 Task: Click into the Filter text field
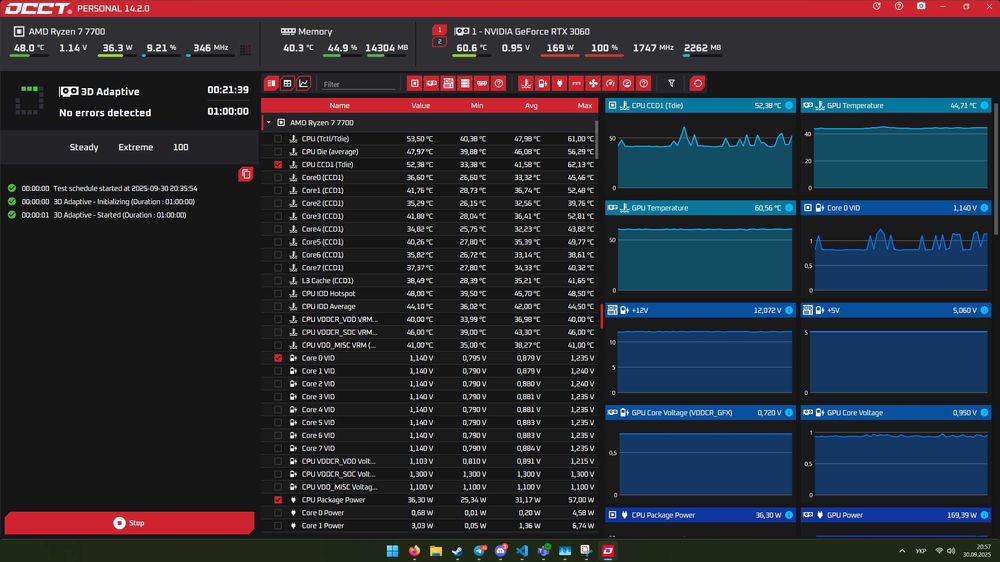358,84
